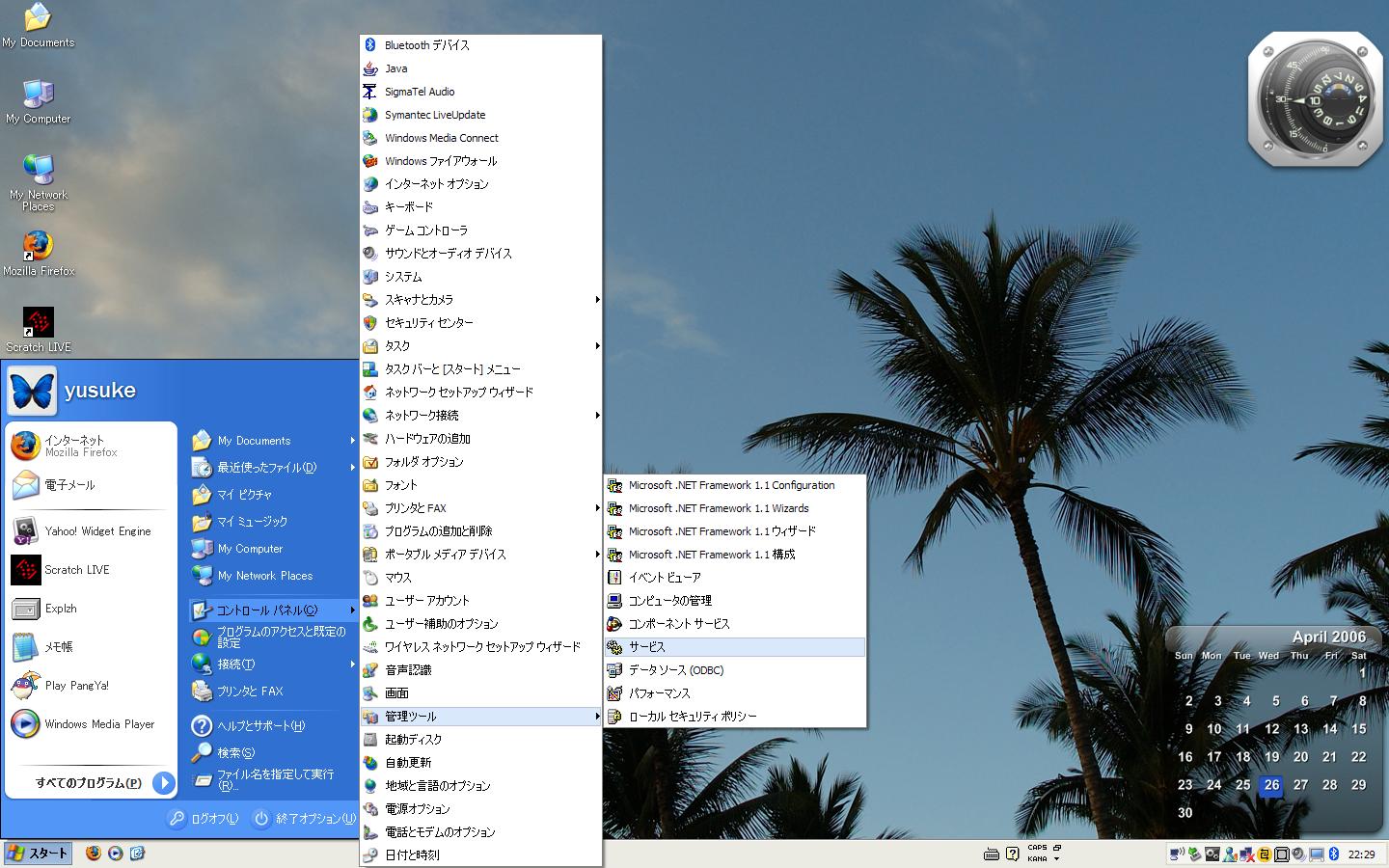Launch Yahoo! Widget Engine from start menu
The height and width of the screenshot is (868, 1389).
pyautogui.click(x=92, y=531)
